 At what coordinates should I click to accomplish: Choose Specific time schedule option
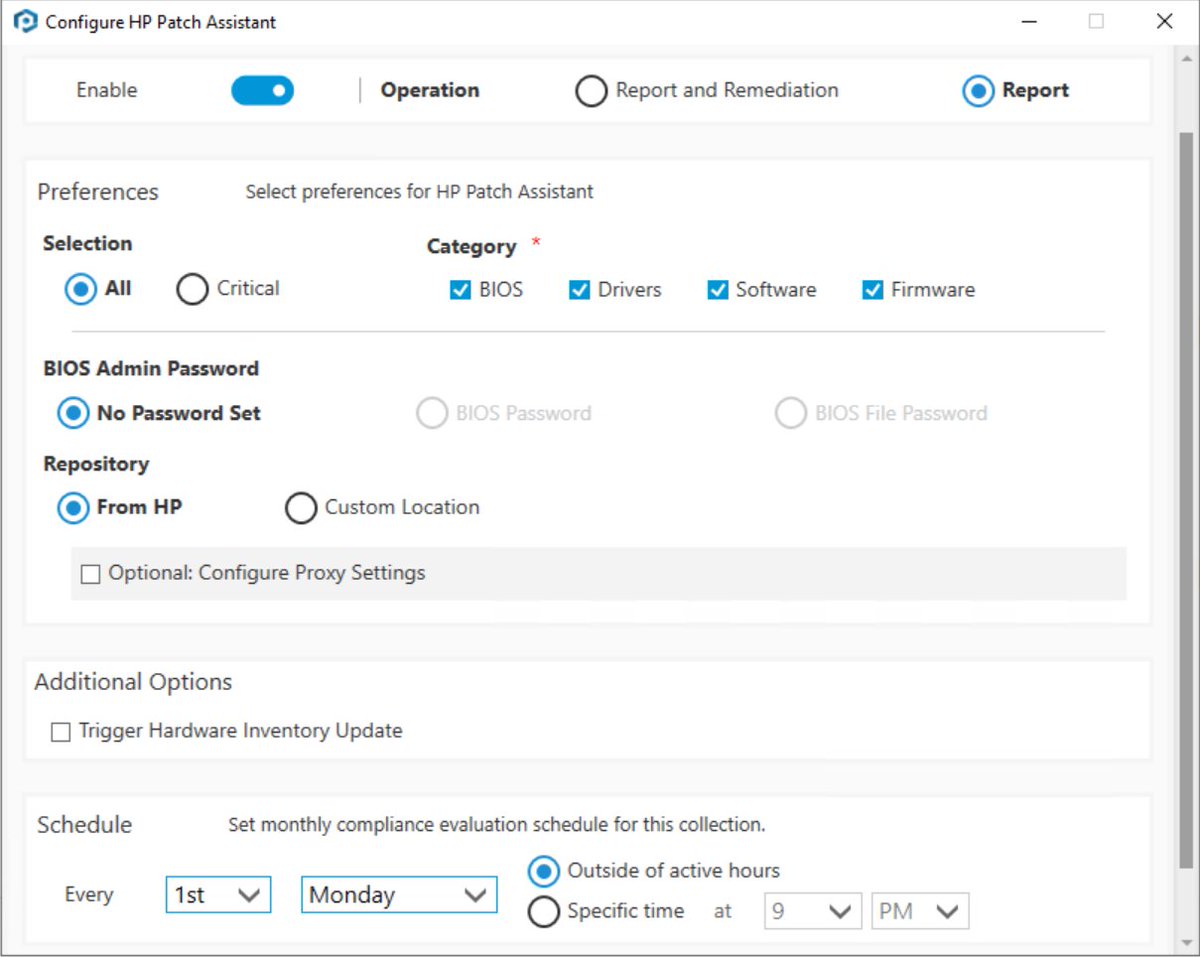click(543, 912)
